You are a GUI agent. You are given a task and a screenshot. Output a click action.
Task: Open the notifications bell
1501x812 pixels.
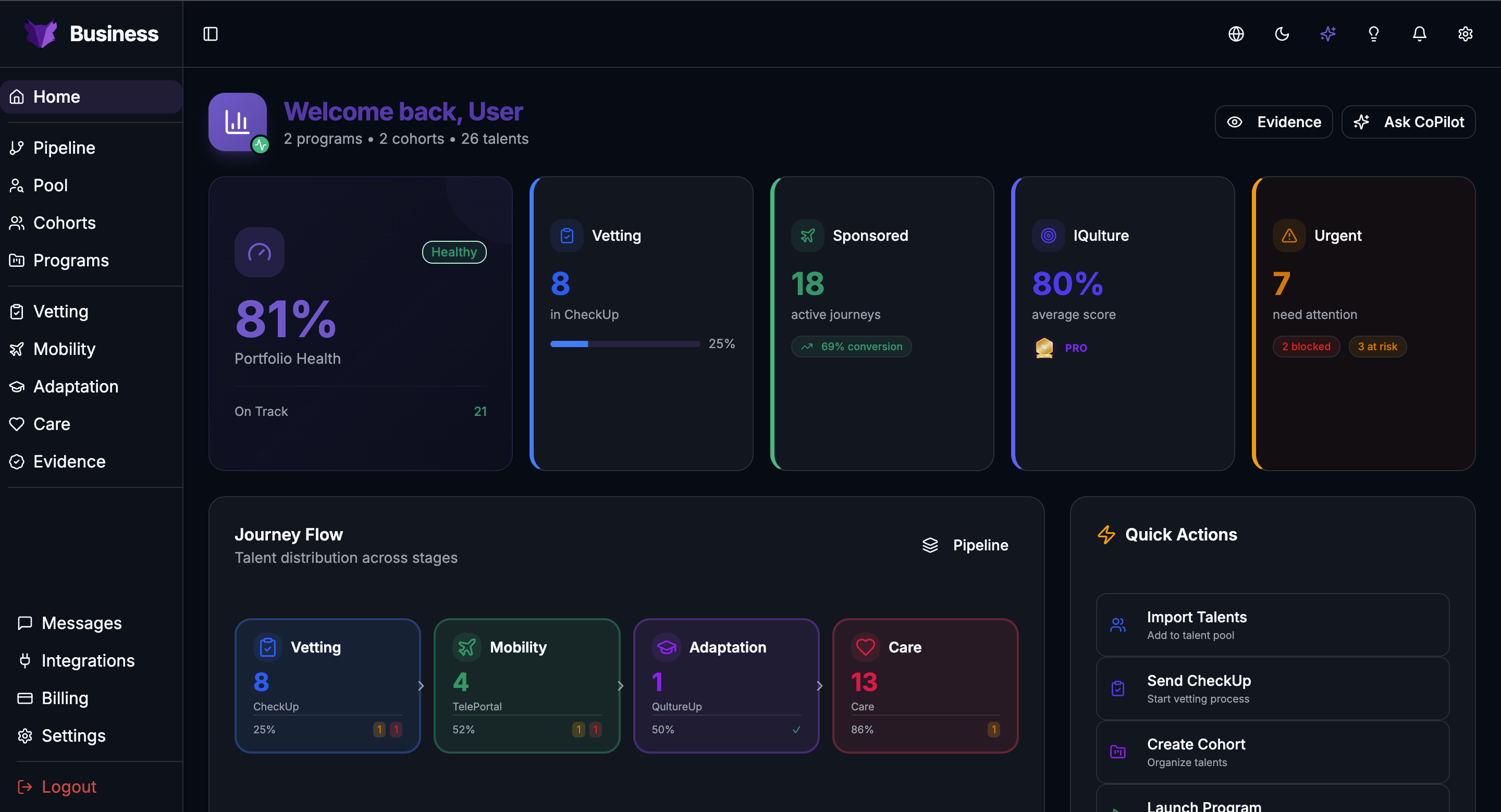(x=1419, y=34)
